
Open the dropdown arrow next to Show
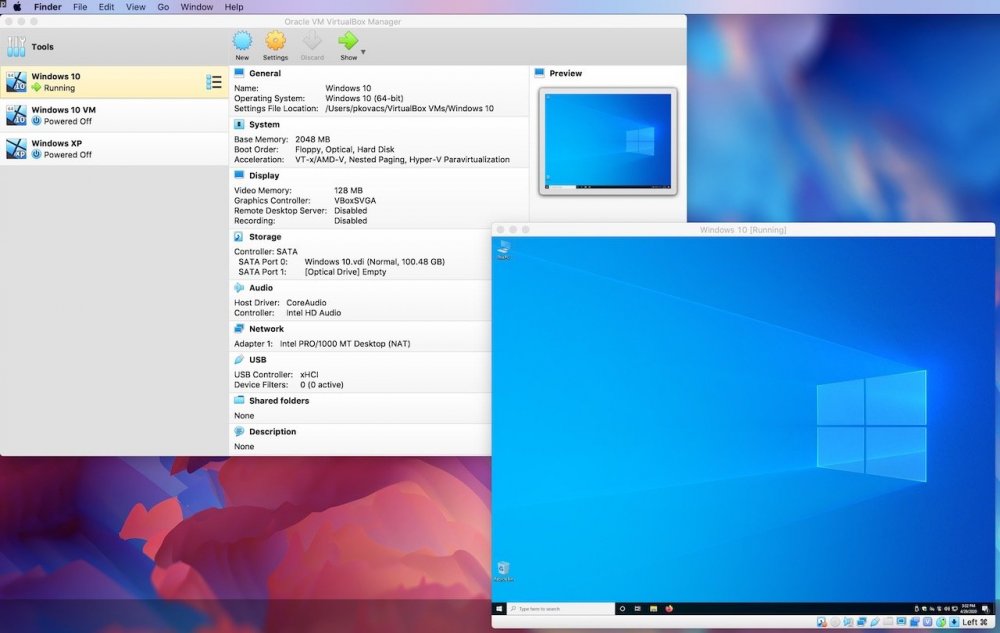tap(363, 52)
